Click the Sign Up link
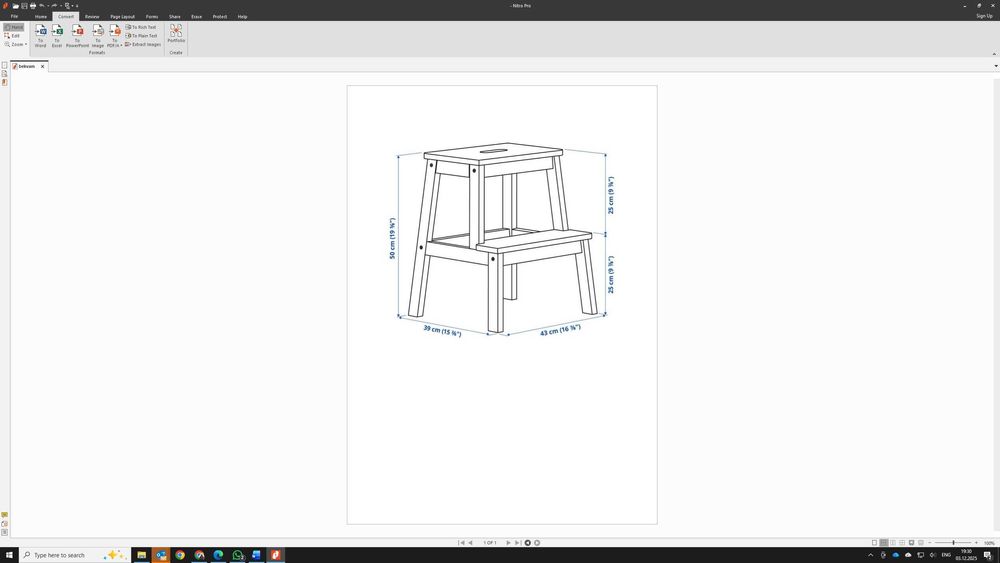The height and width of the screenshot is (563, 1000). 984,16
